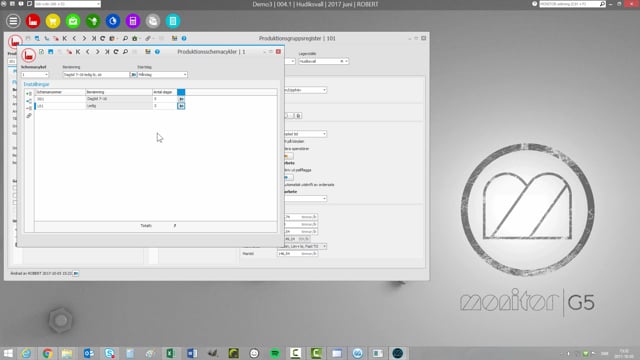Go to last record in Produktionsgruppsregister
Screen dimensions: 640x360
point(93,38)
